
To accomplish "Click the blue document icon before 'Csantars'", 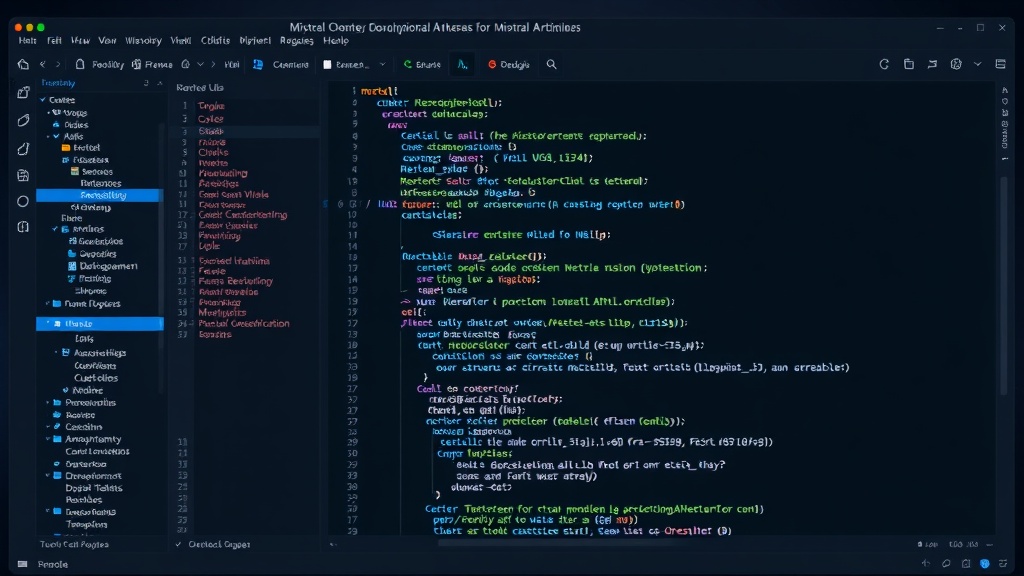I will point(258,64).
